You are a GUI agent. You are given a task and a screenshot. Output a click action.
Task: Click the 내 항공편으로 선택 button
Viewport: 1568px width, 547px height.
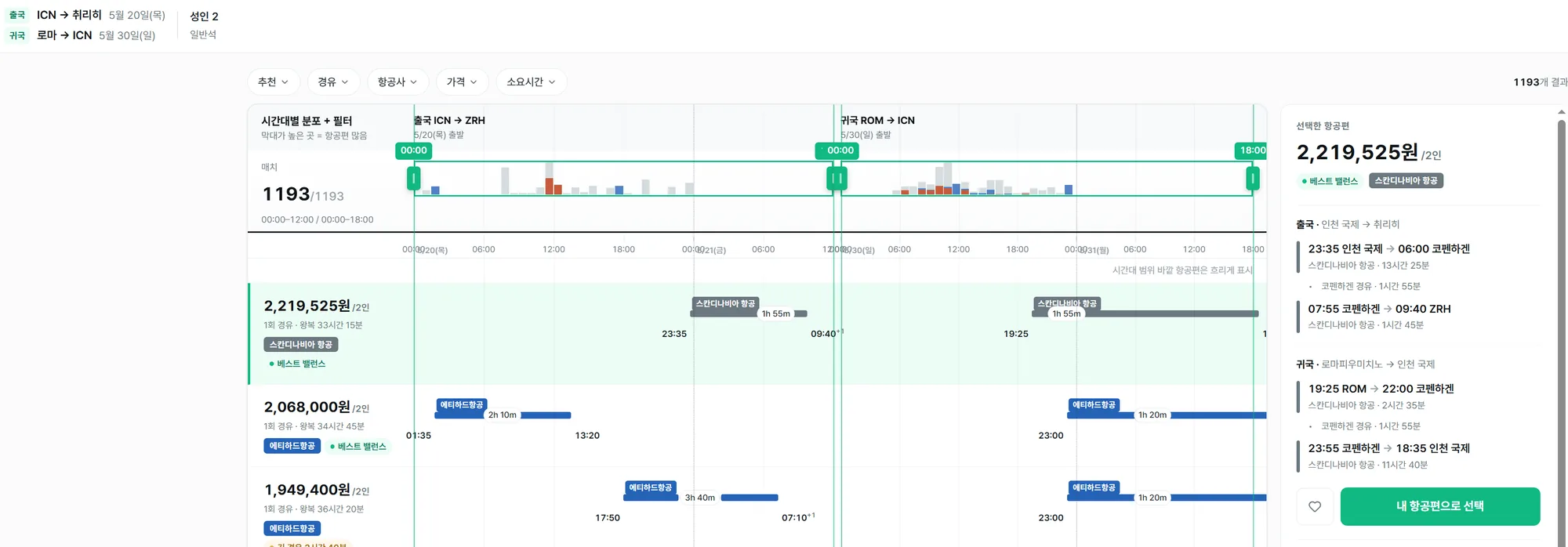(x=1440, y=506)
